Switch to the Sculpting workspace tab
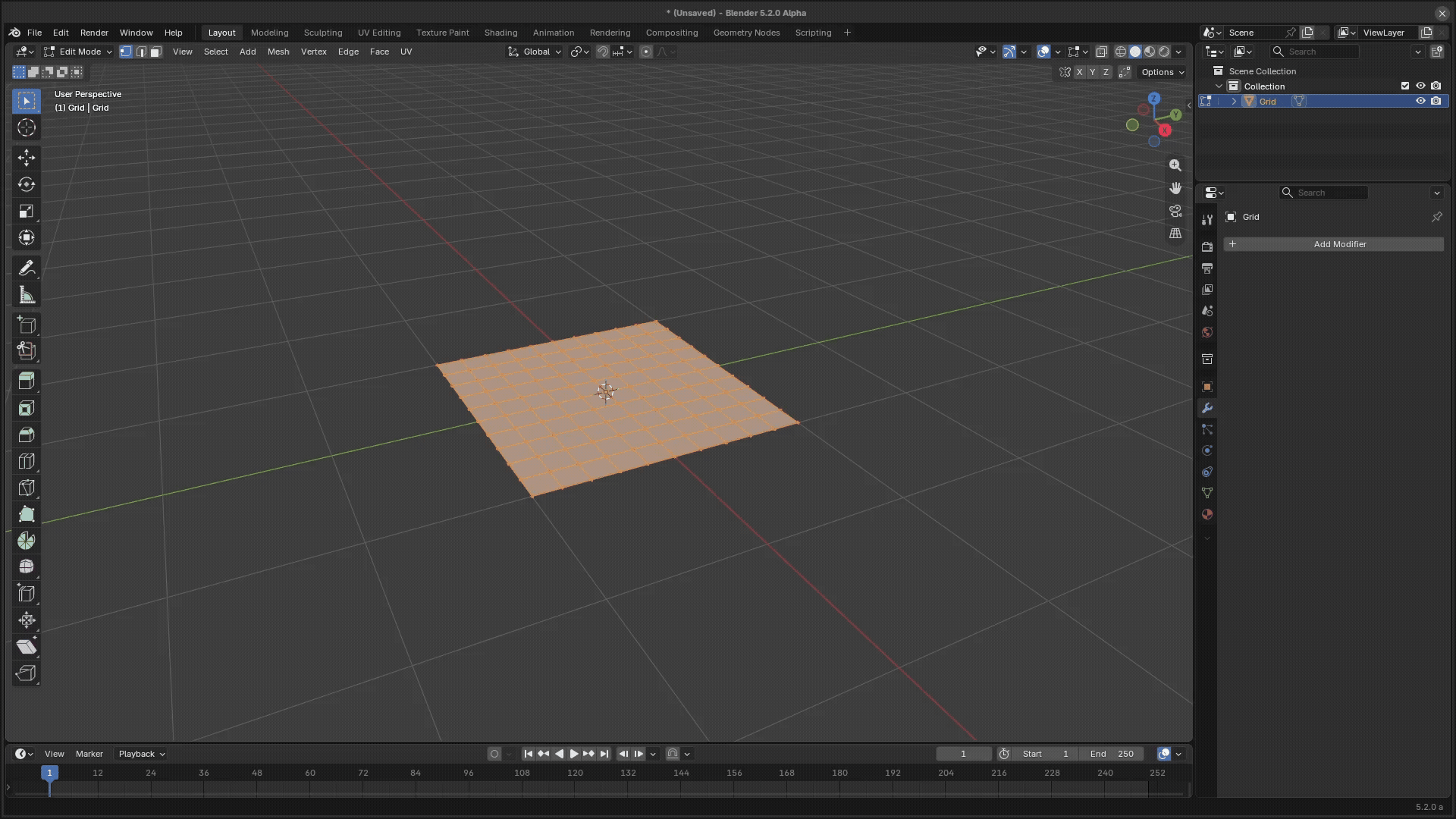The image size is (1456, 819). (x=323, y=33)
